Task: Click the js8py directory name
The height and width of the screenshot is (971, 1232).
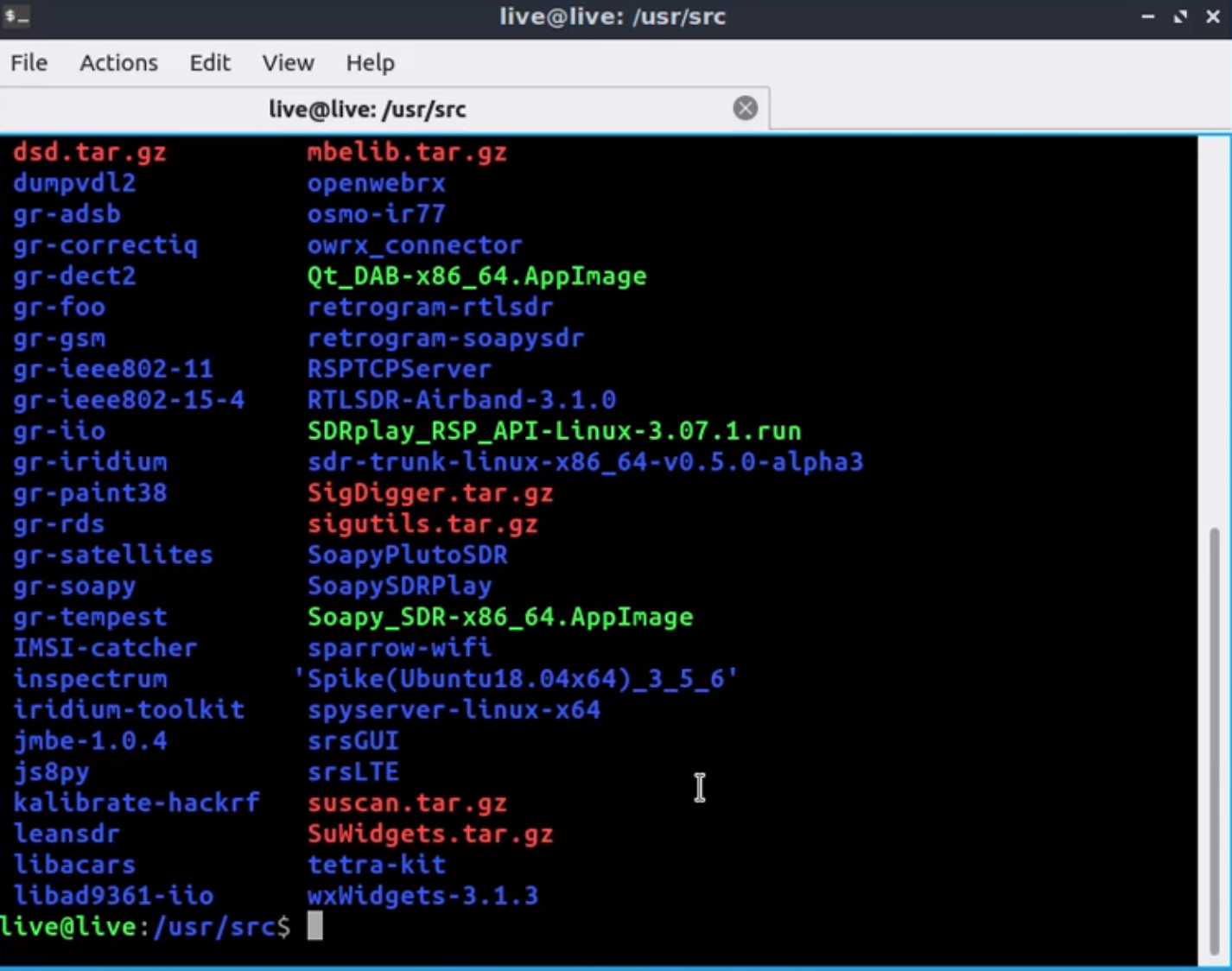Action: 51,771
